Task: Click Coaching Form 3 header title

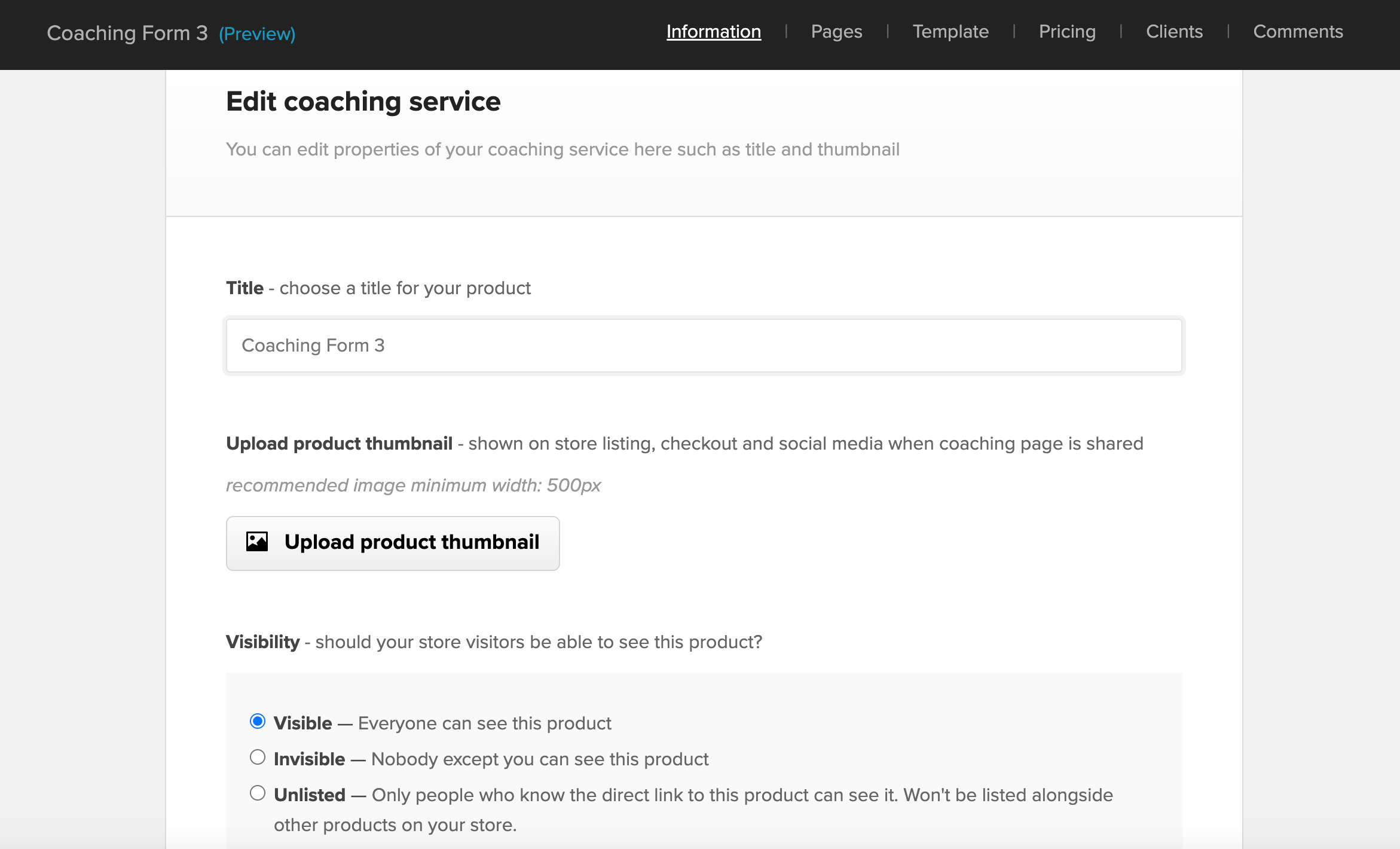Action: 127,33
